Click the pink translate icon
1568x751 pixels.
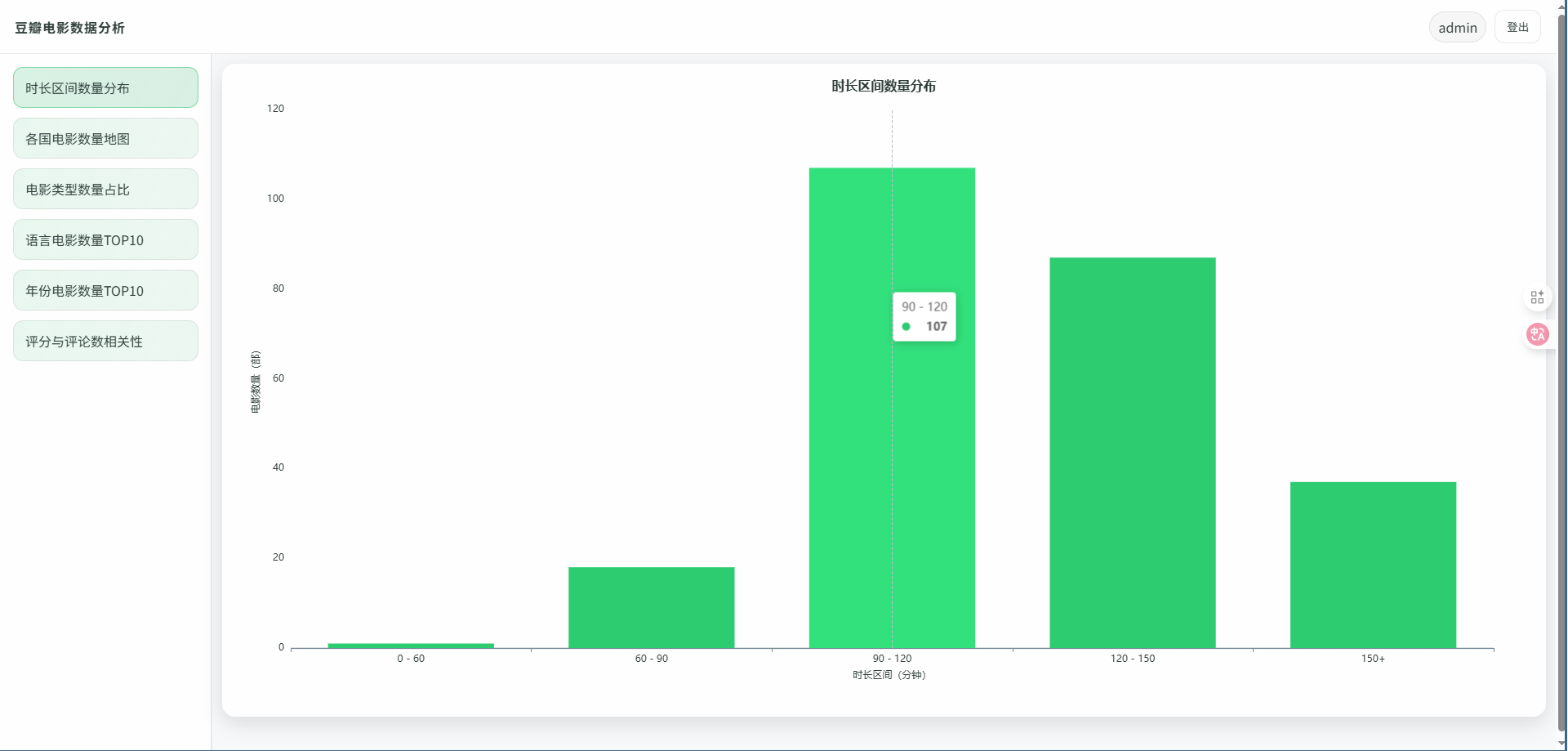[x=1537, y=334]
